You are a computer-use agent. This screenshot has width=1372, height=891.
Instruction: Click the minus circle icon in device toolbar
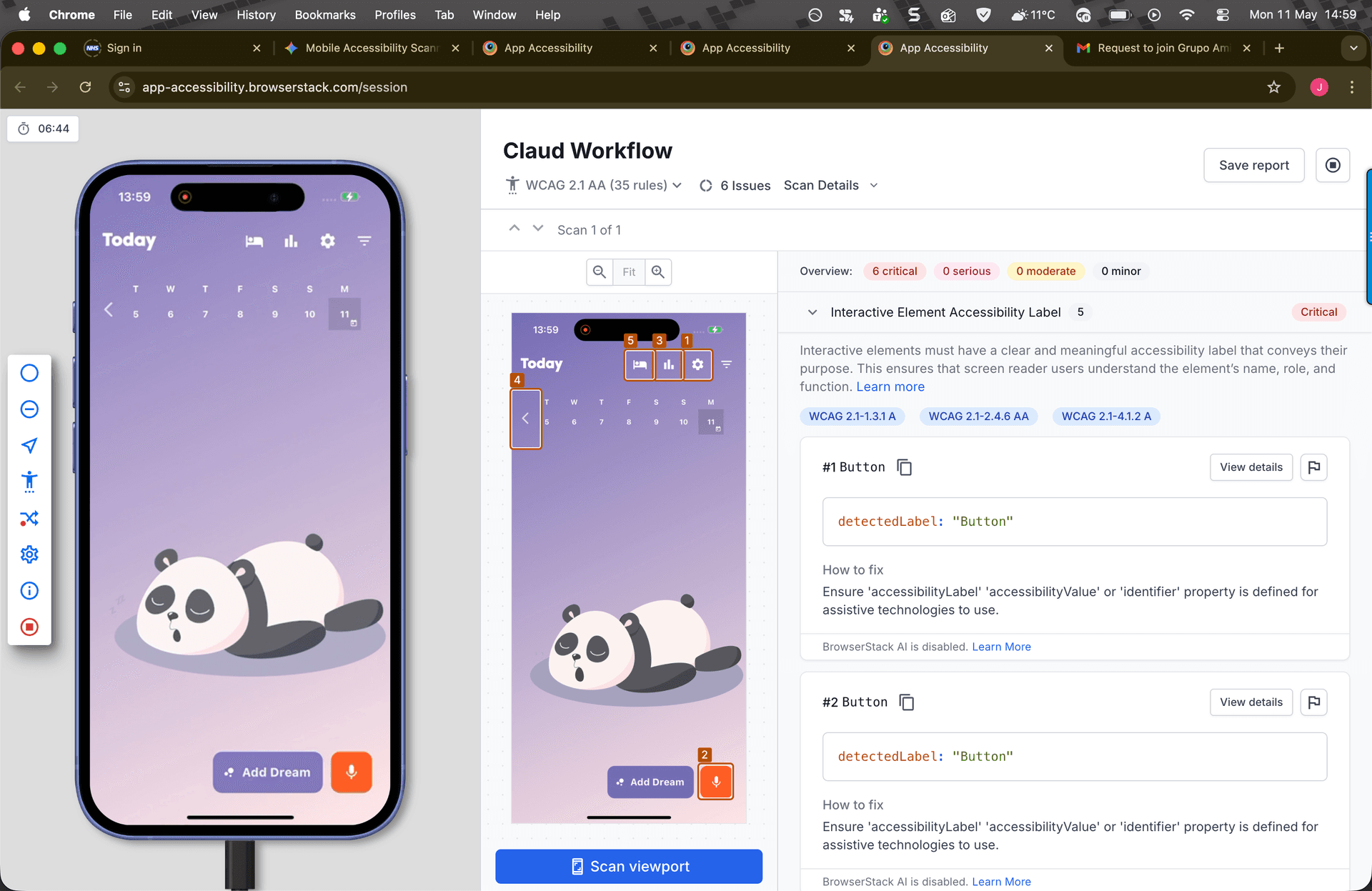tap(29, 409)
